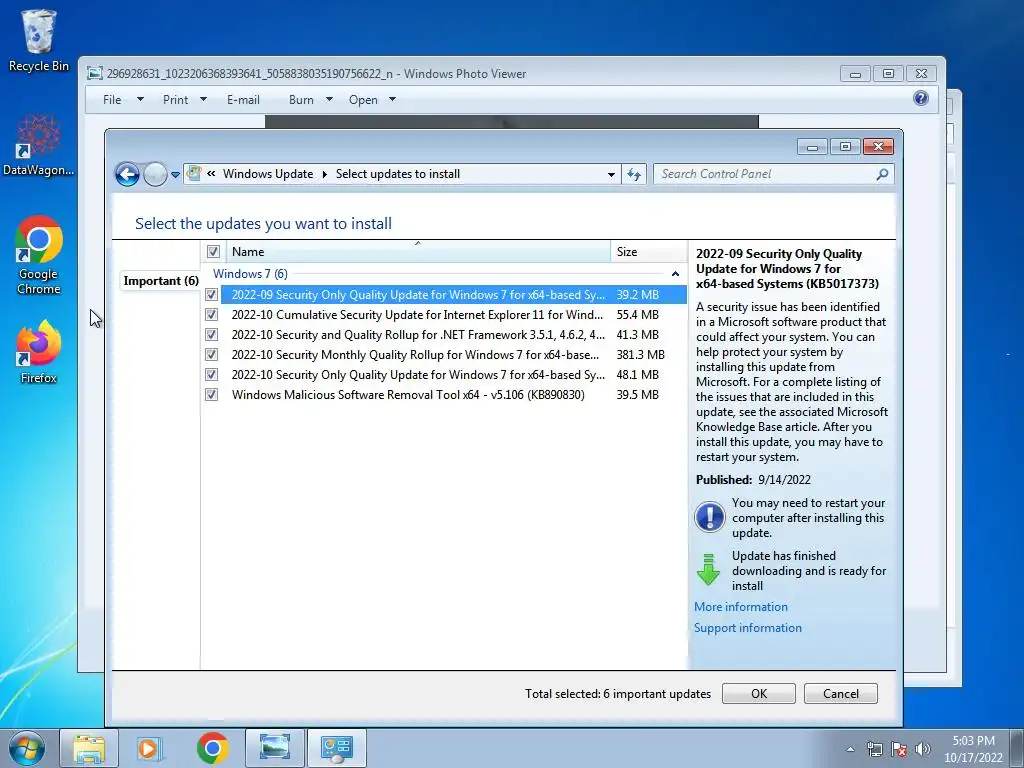1024x768 pixels.
Task: Collapse the Windows 7 (6) group
Action: coord(675,274)
